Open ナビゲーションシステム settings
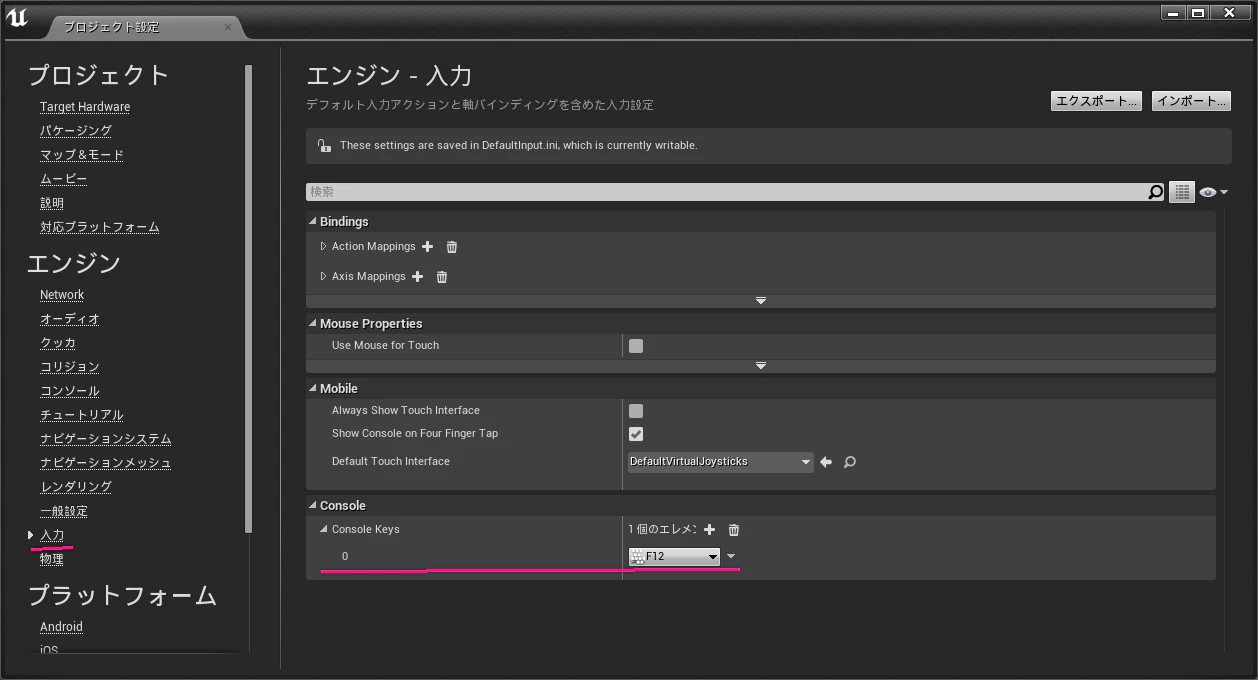Image resolution: width=1258 pixels, height=680 pixels. [106, 439]
